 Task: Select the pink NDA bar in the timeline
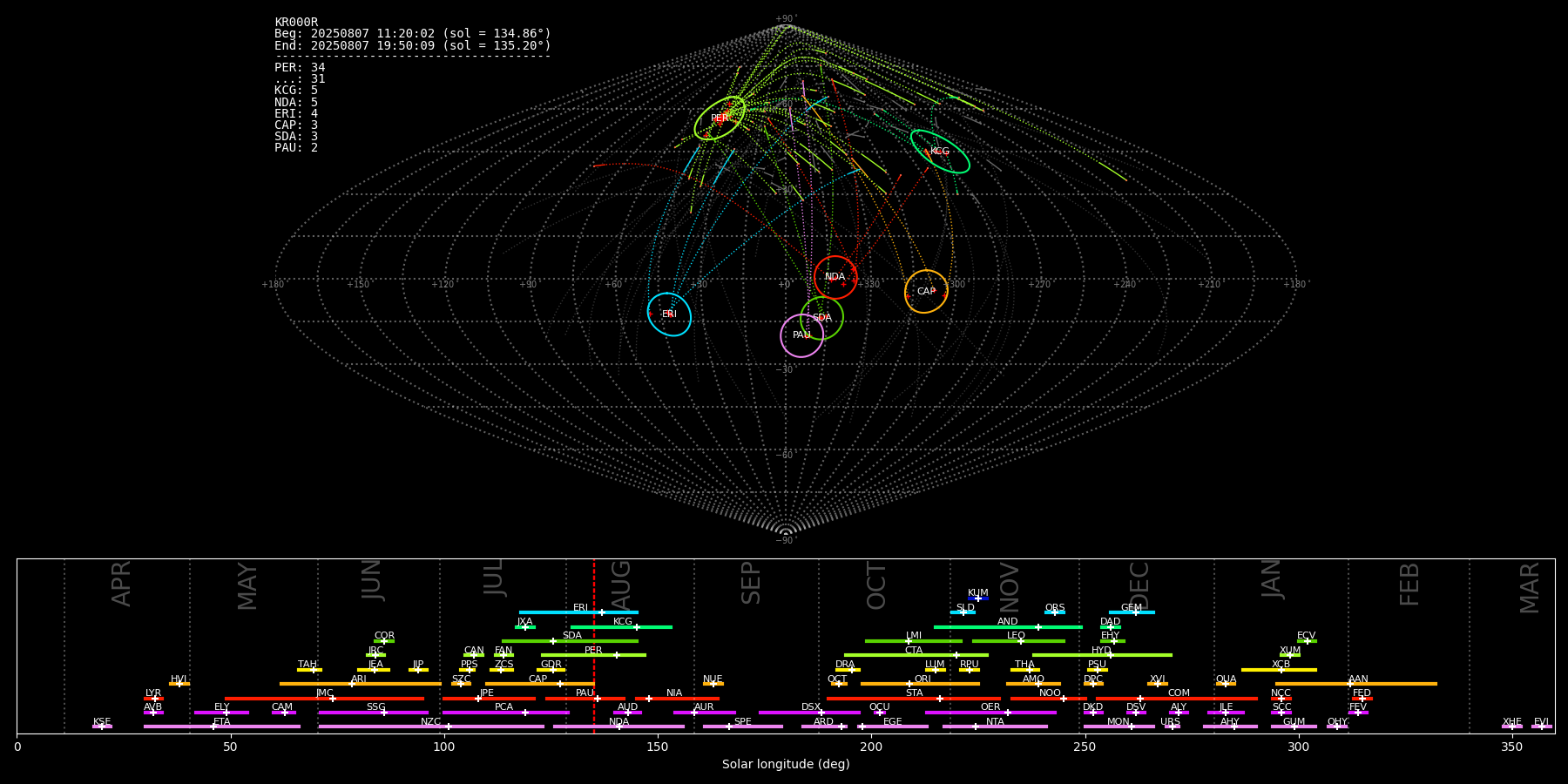click(618, 727)
